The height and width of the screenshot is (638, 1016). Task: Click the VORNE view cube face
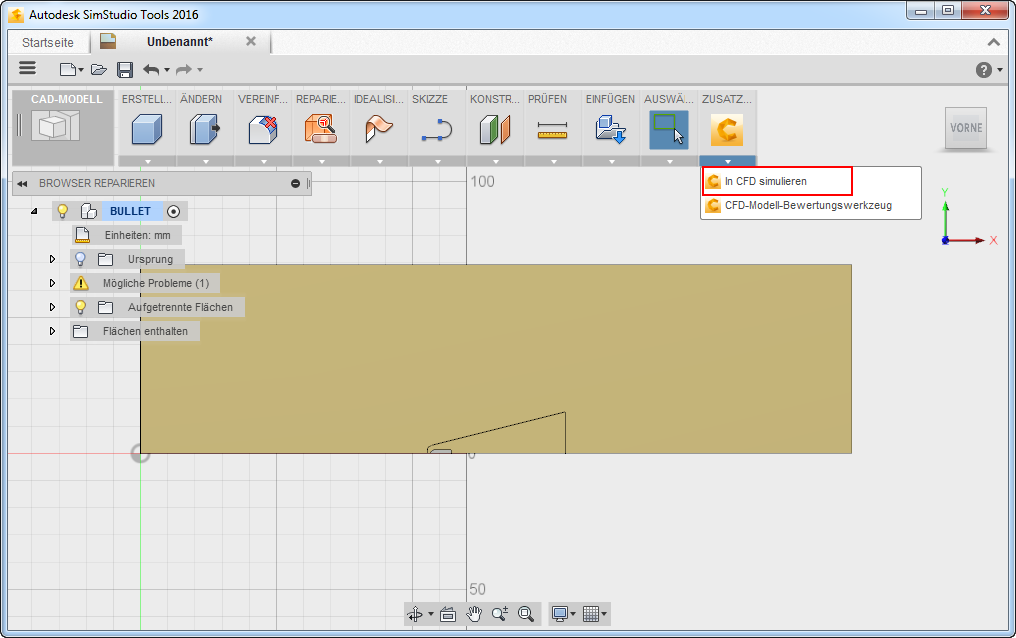(x=965, y=128)
